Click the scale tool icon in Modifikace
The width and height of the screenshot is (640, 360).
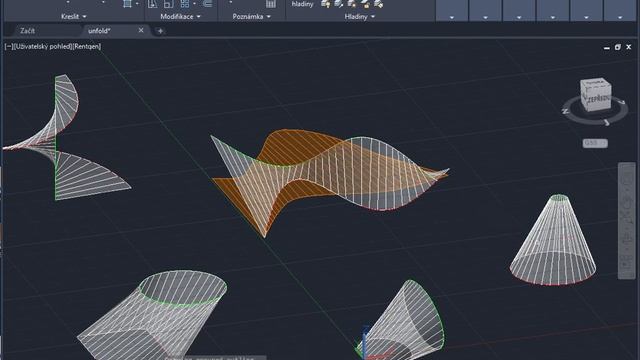coord(169,4)
